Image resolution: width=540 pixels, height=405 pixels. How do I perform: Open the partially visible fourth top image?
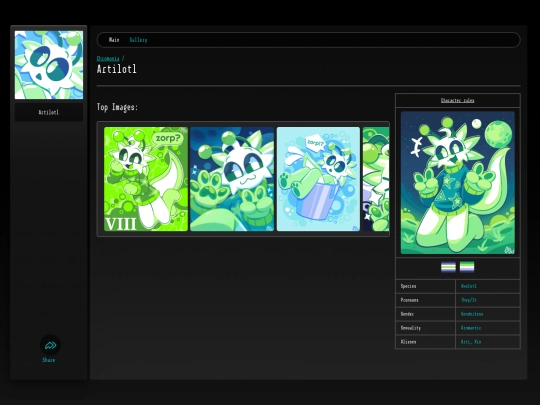(376, 179)
